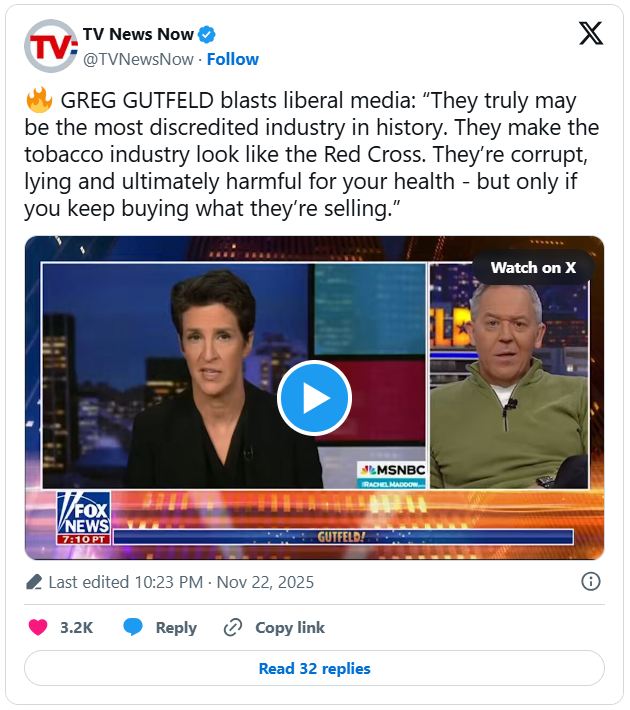Open the Read 32 replies button
Viewport: 630px width, 710px height.
tap(314, 668)
